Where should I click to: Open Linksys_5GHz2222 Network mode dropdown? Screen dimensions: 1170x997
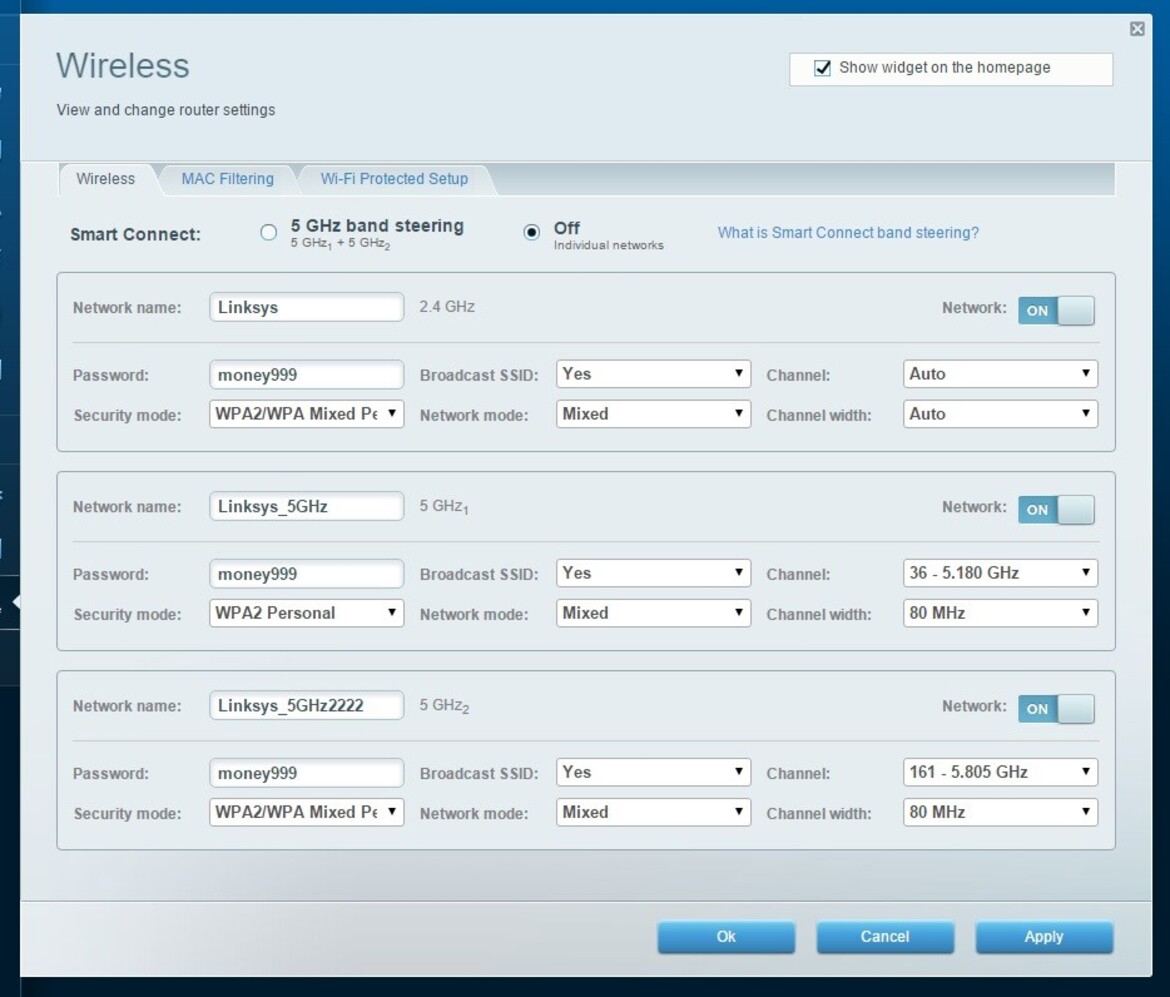(653, 813)
